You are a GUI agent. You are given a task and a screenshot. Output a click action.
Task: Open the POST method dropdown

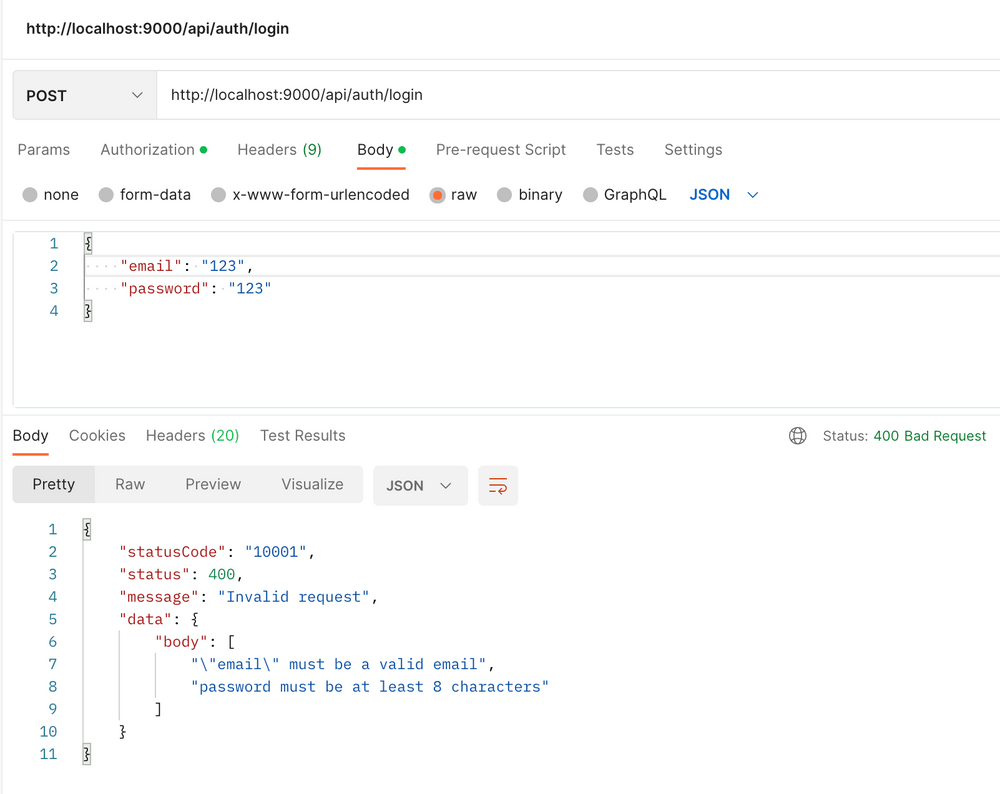click(x=85, y=95)
